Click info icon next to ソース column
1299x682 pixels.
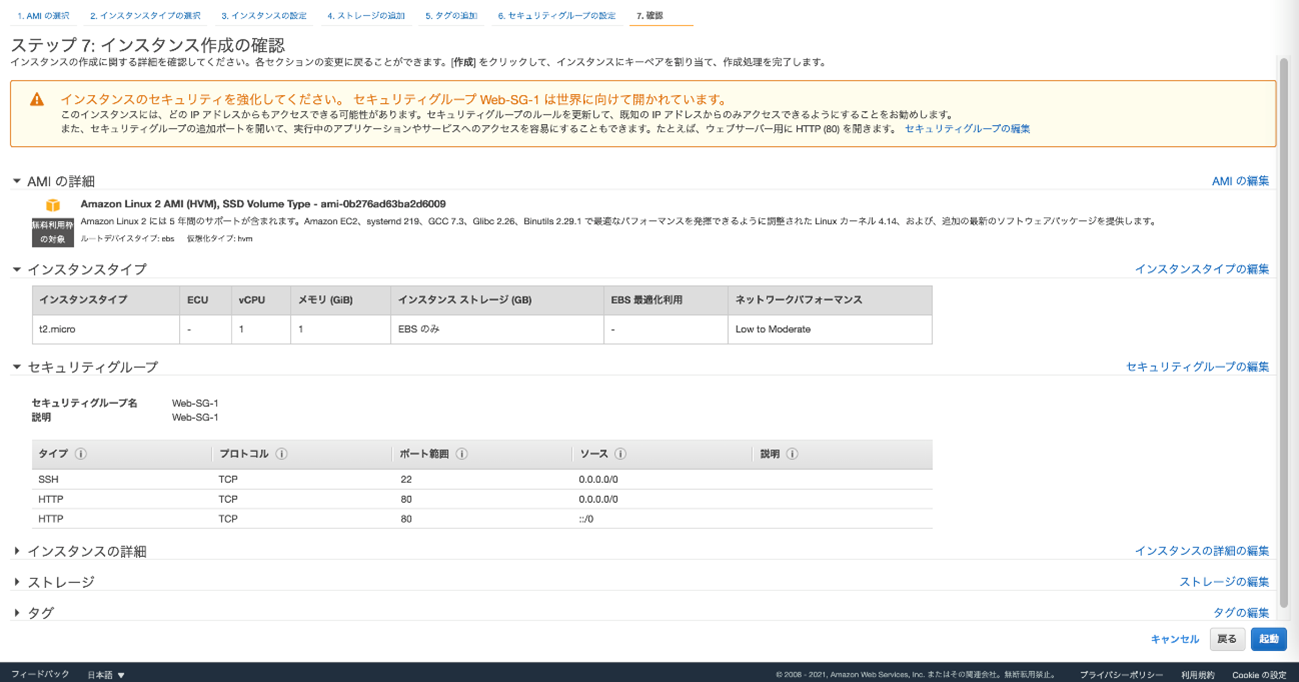(620, 454)
